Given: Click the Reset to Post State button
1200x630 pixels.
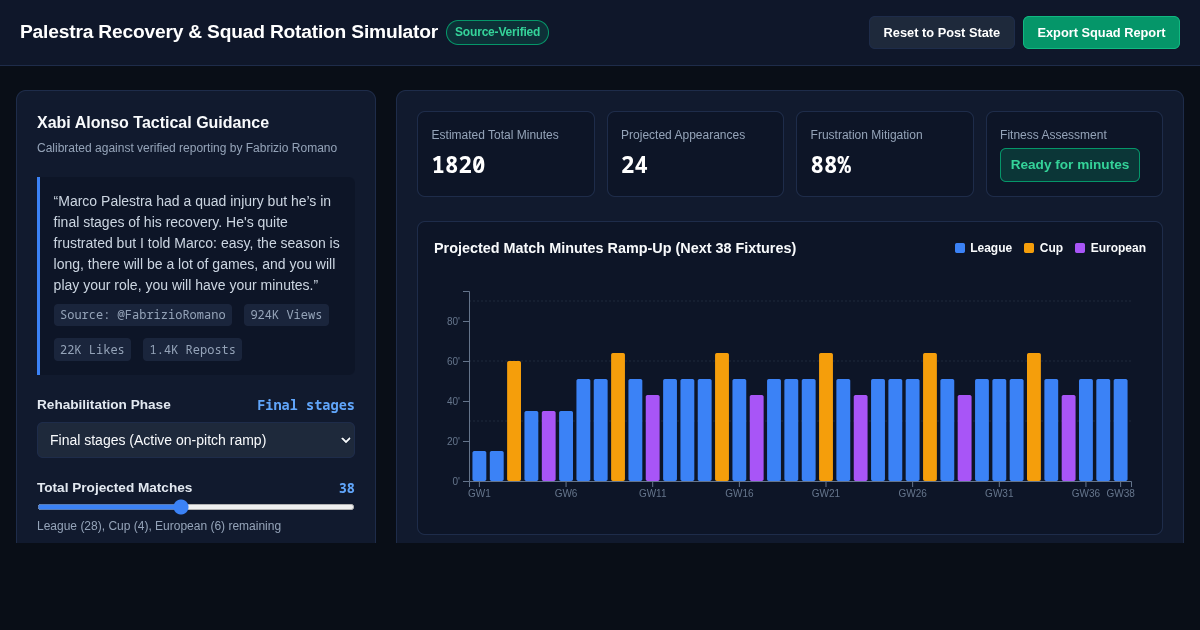Looking at the screenshot, I should (941, 32).
